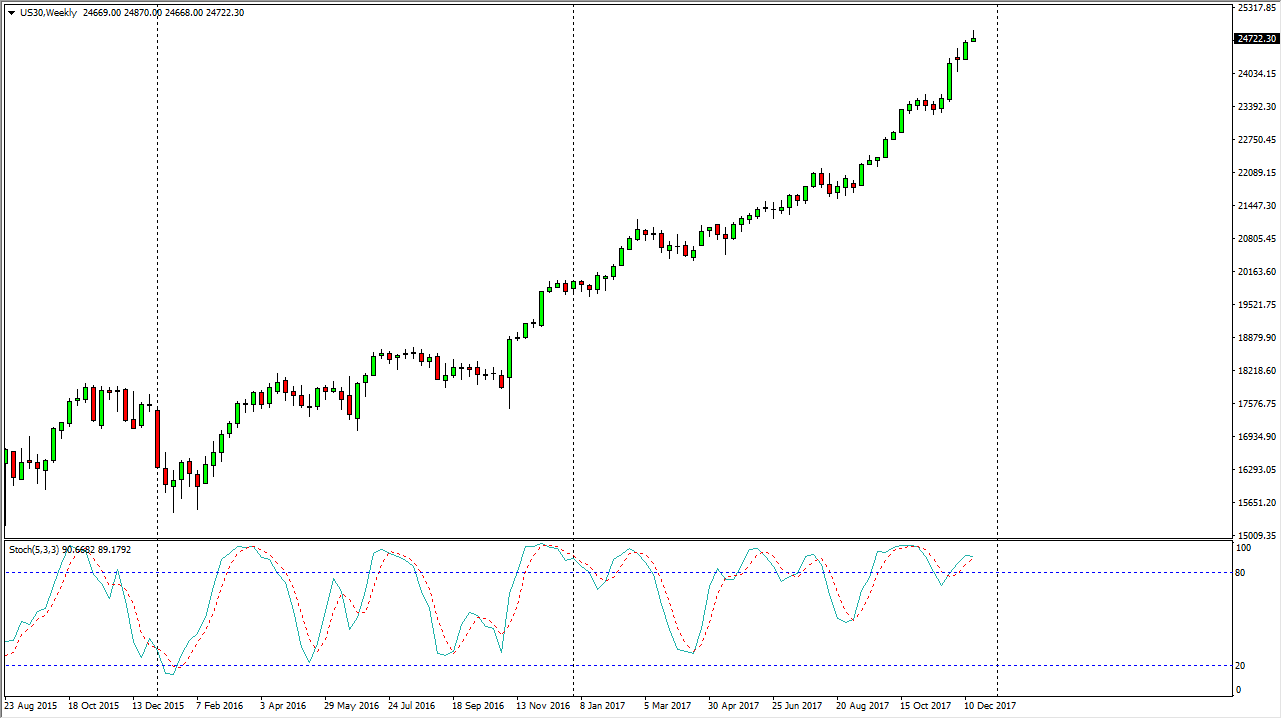Select the current price tag 24722.30

click(x=1256, y=39)
